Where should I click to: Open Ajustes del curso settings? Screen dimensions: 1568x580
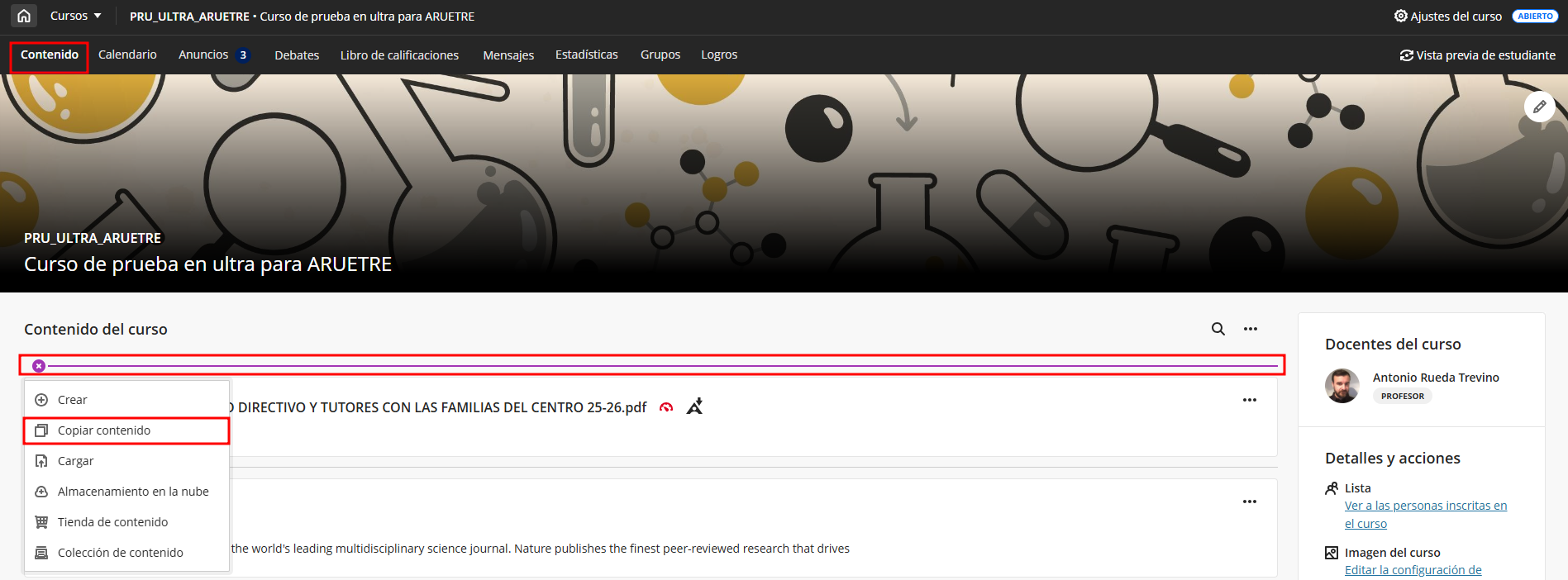[x=1447, y=16]
